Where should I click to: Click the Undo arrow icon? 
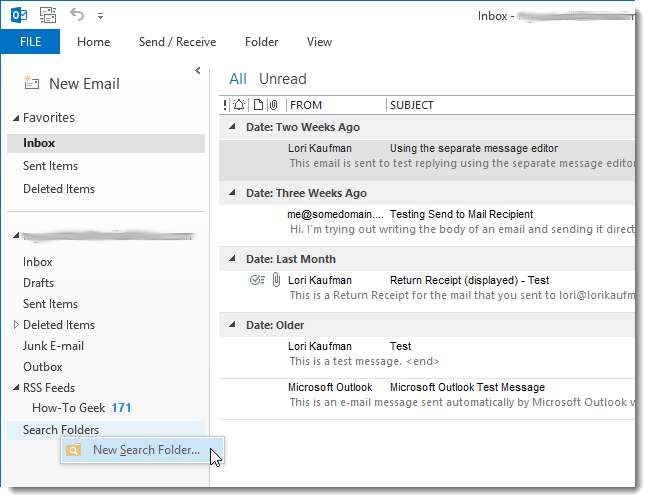coord(77,15)
